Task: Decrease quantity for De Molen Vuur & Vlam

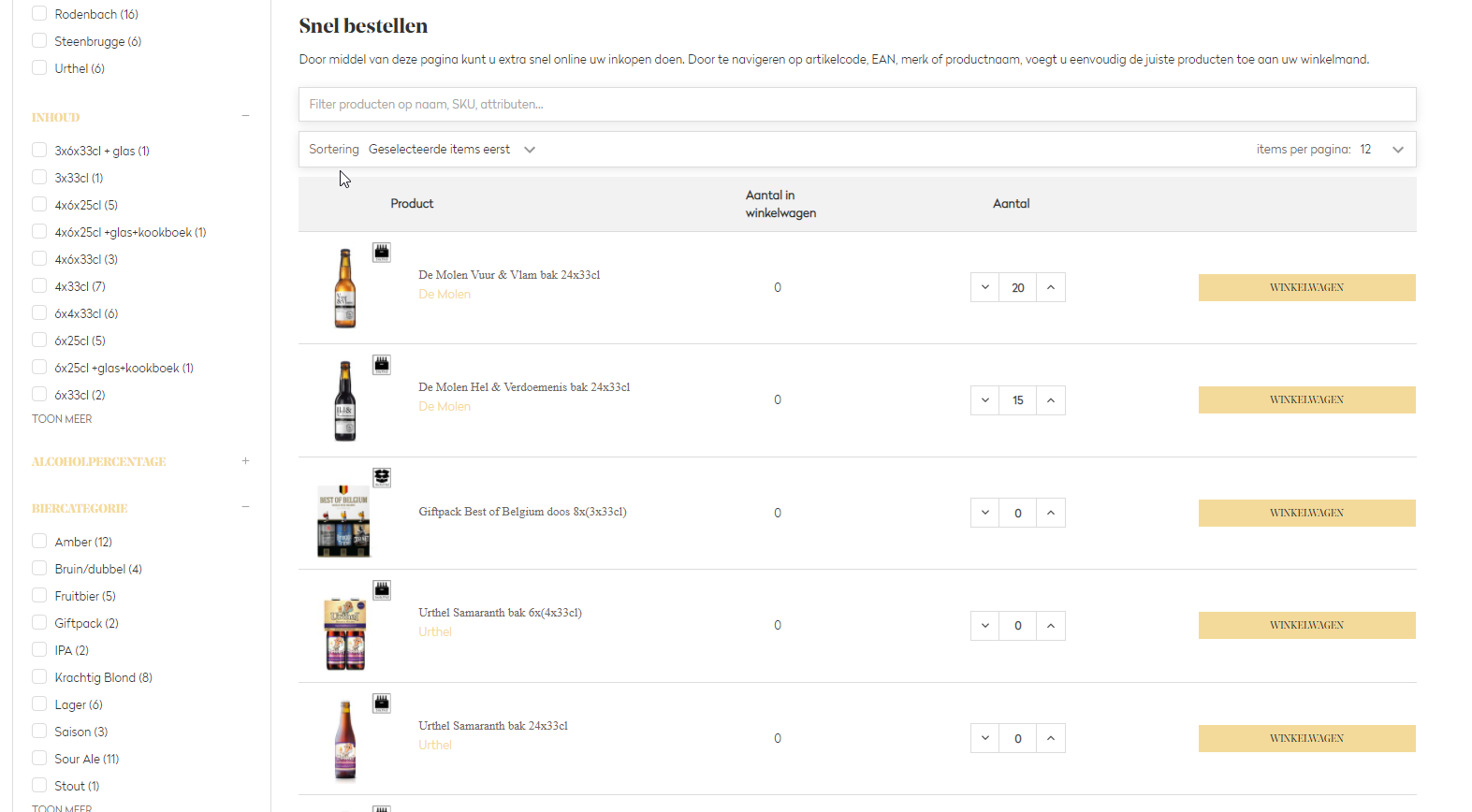Action: [985, 287]
